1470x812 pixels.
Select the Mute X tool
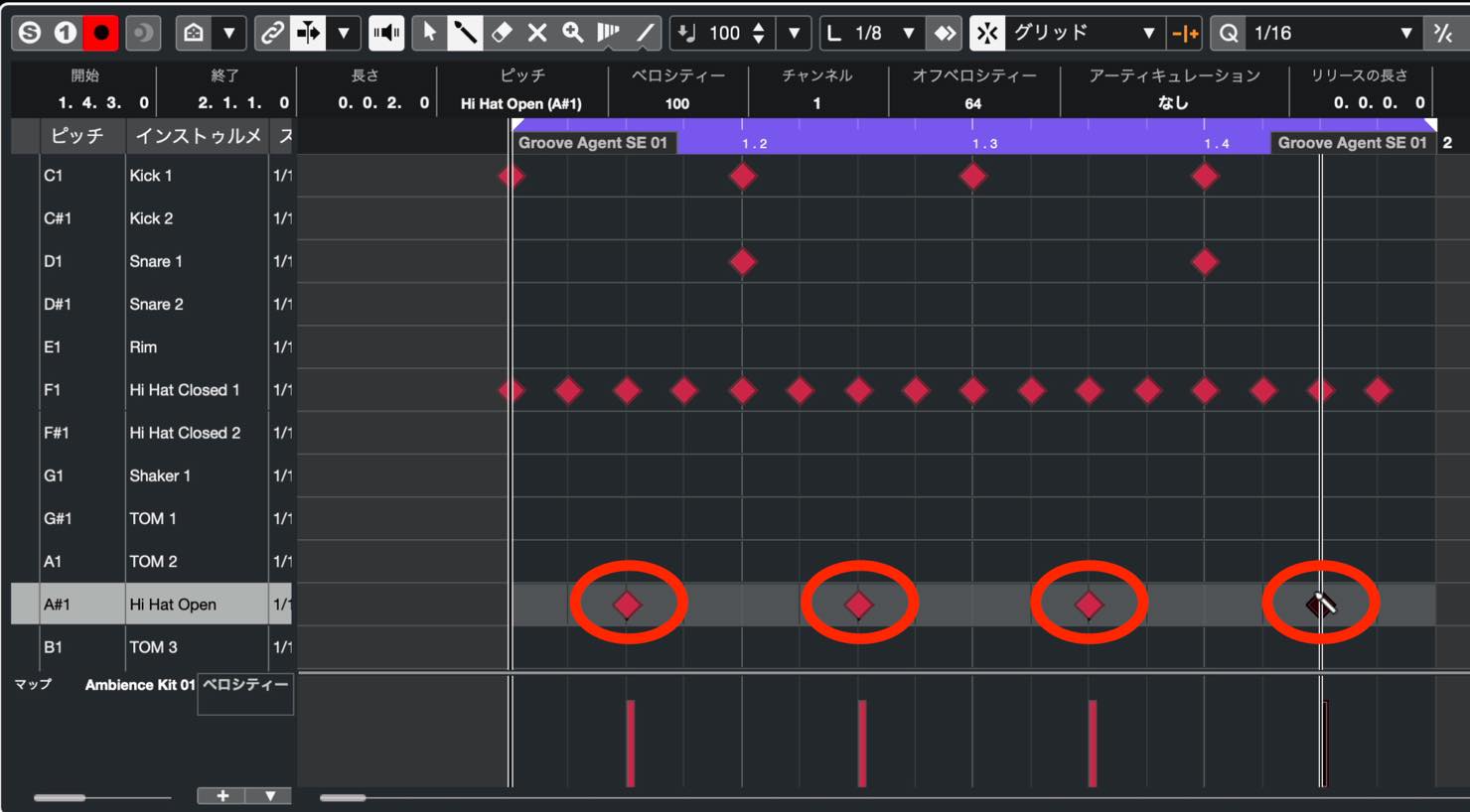[537, 33]
